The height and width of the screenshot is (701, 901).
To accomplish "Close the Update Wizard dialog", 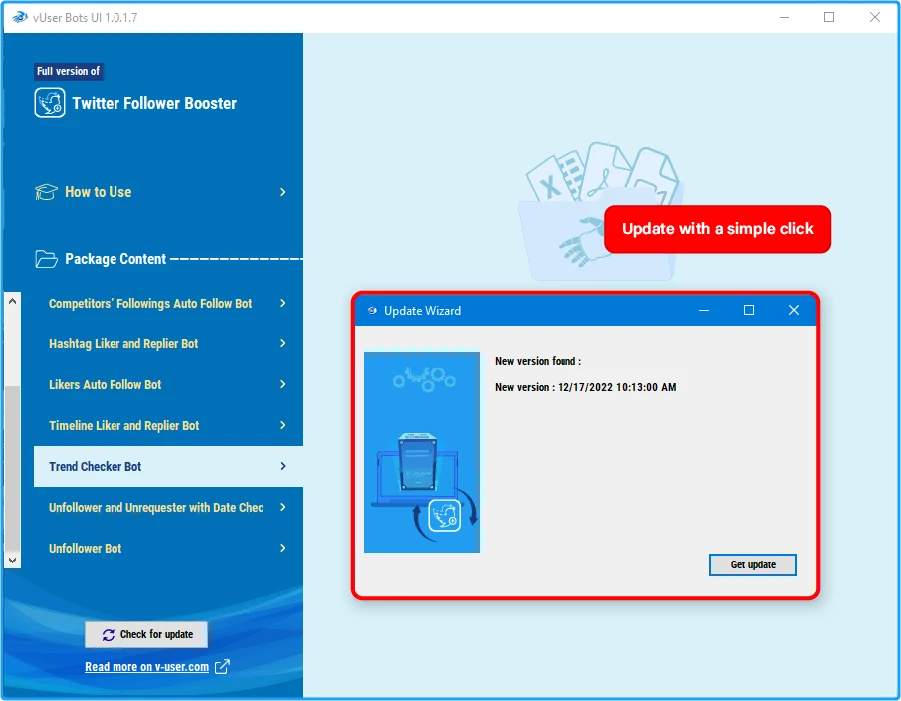I will coord(794,310).
